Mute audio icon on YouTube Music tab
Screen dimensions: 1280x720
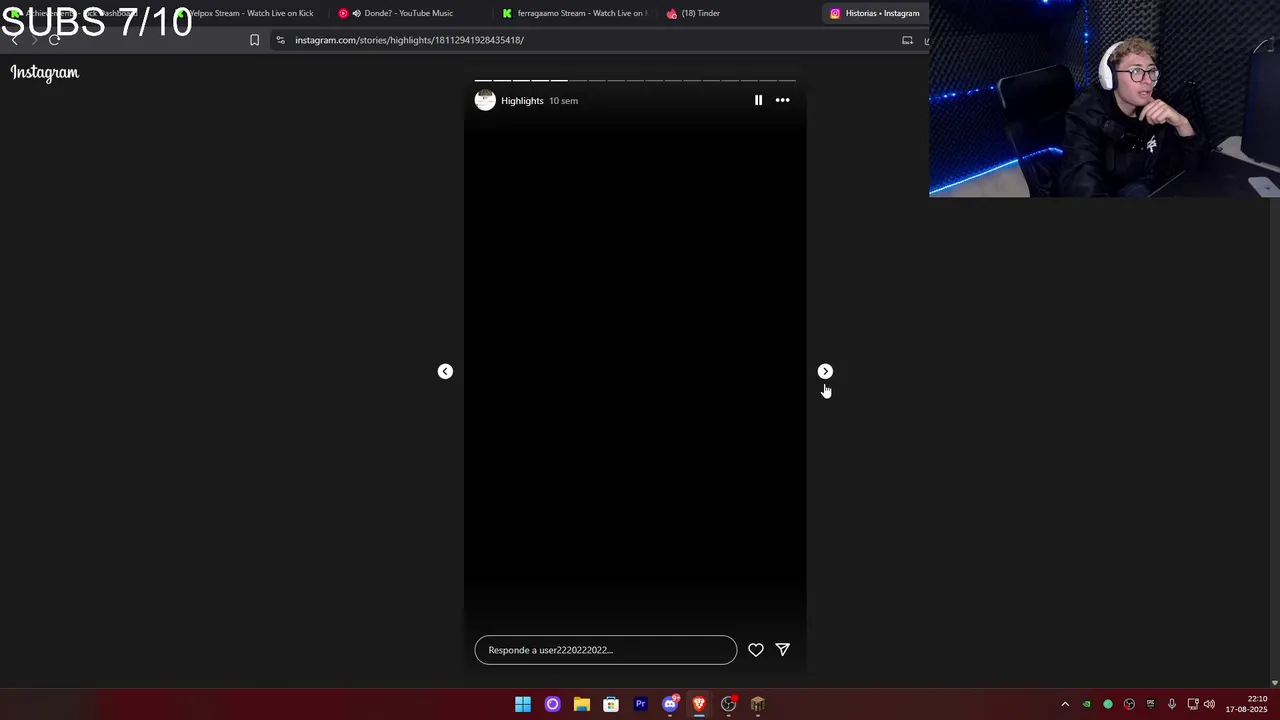click(x=356, y=13)
